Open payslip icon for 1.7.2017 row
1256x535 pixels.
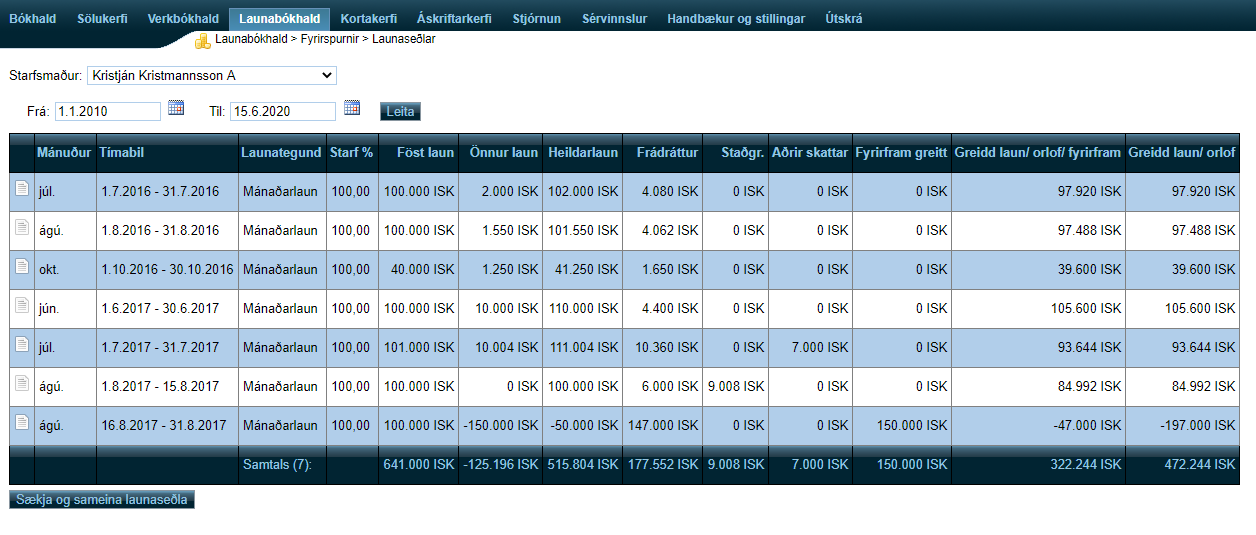point(21,345)
